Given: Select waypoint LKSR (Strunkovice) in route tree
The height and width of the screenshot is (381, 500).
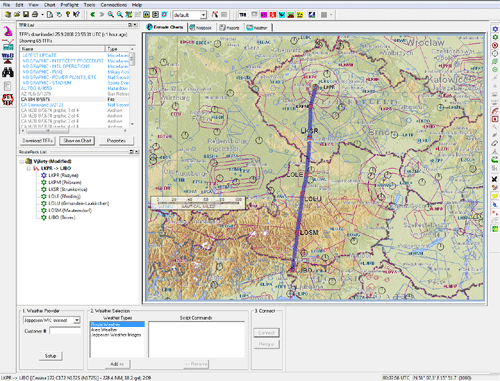Looking at the screenshot, I should 68,189.
